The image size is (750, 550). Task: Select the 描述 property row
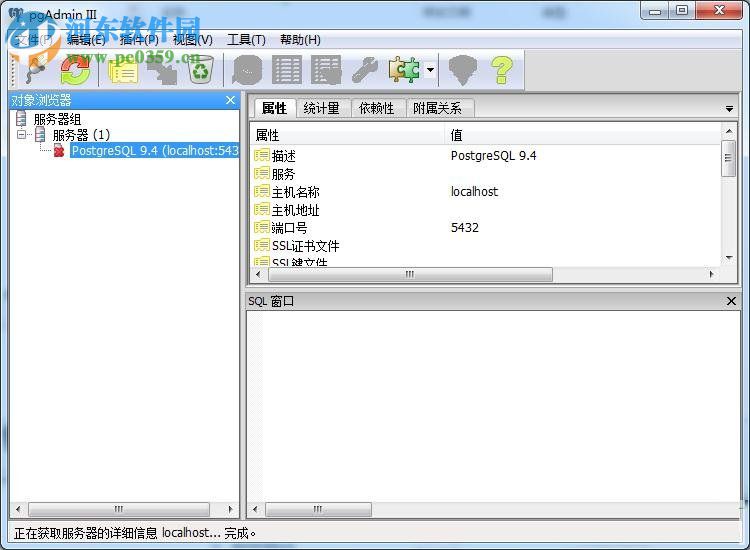click(x=485, y=156)
